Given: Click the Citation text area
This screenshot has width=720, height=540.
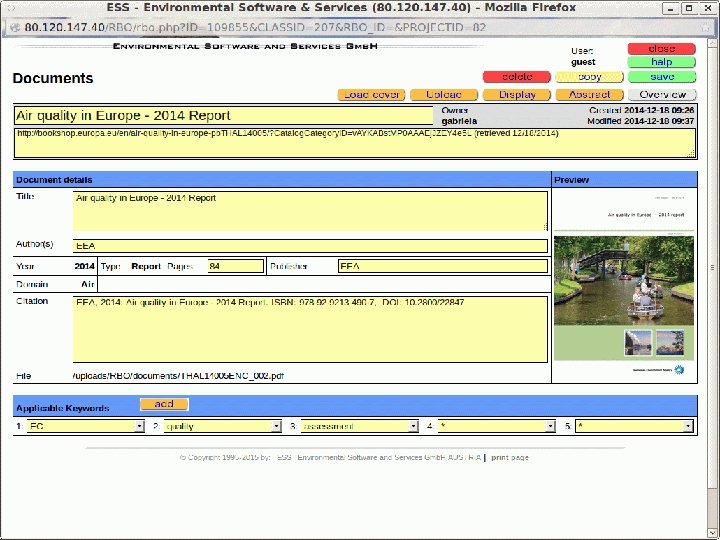Looking at the screenshot, I should [x=310, y=329].
